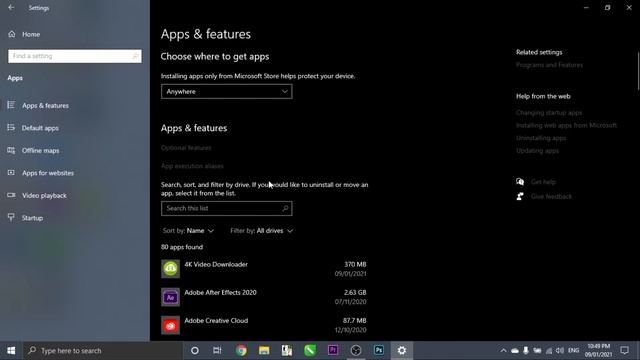Click the network tray icon

(x=549, y=351)
